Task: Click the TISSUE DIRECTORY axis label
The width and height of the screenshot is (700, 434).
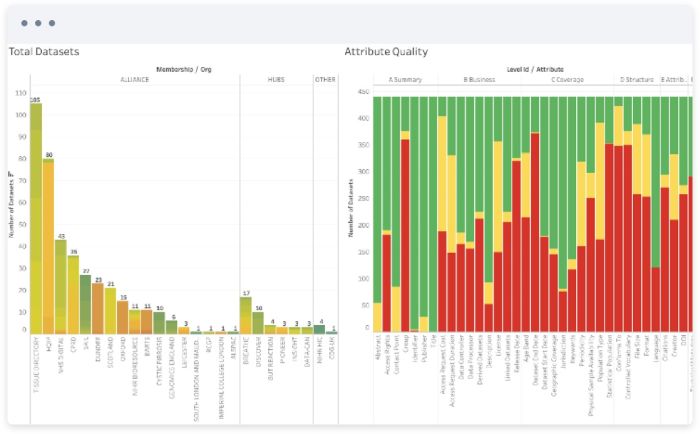Action: tap(37, 365)
